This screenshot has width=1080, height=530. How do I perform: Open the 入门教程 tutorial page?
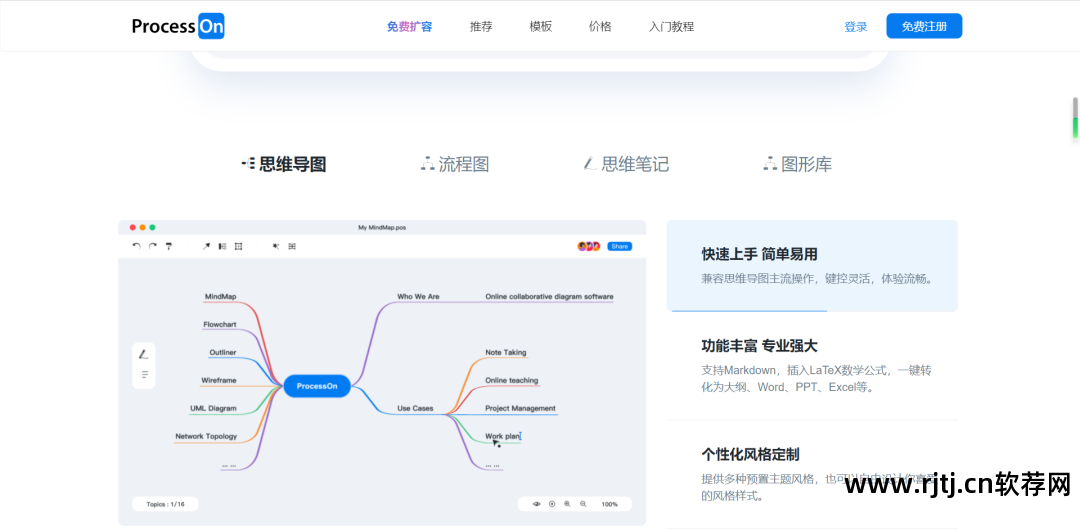(671, 27)
